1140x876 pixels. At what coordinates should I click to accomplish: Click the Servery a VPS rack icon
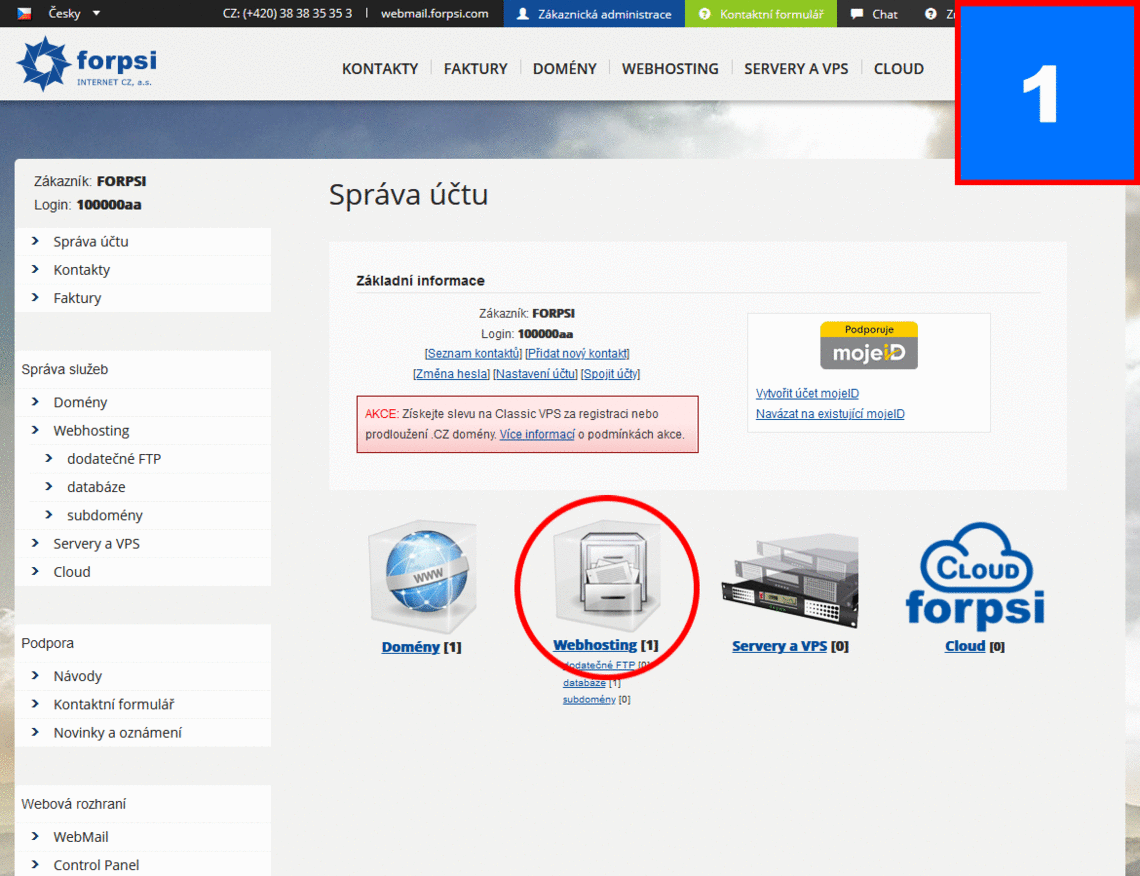tap(790, 580)
